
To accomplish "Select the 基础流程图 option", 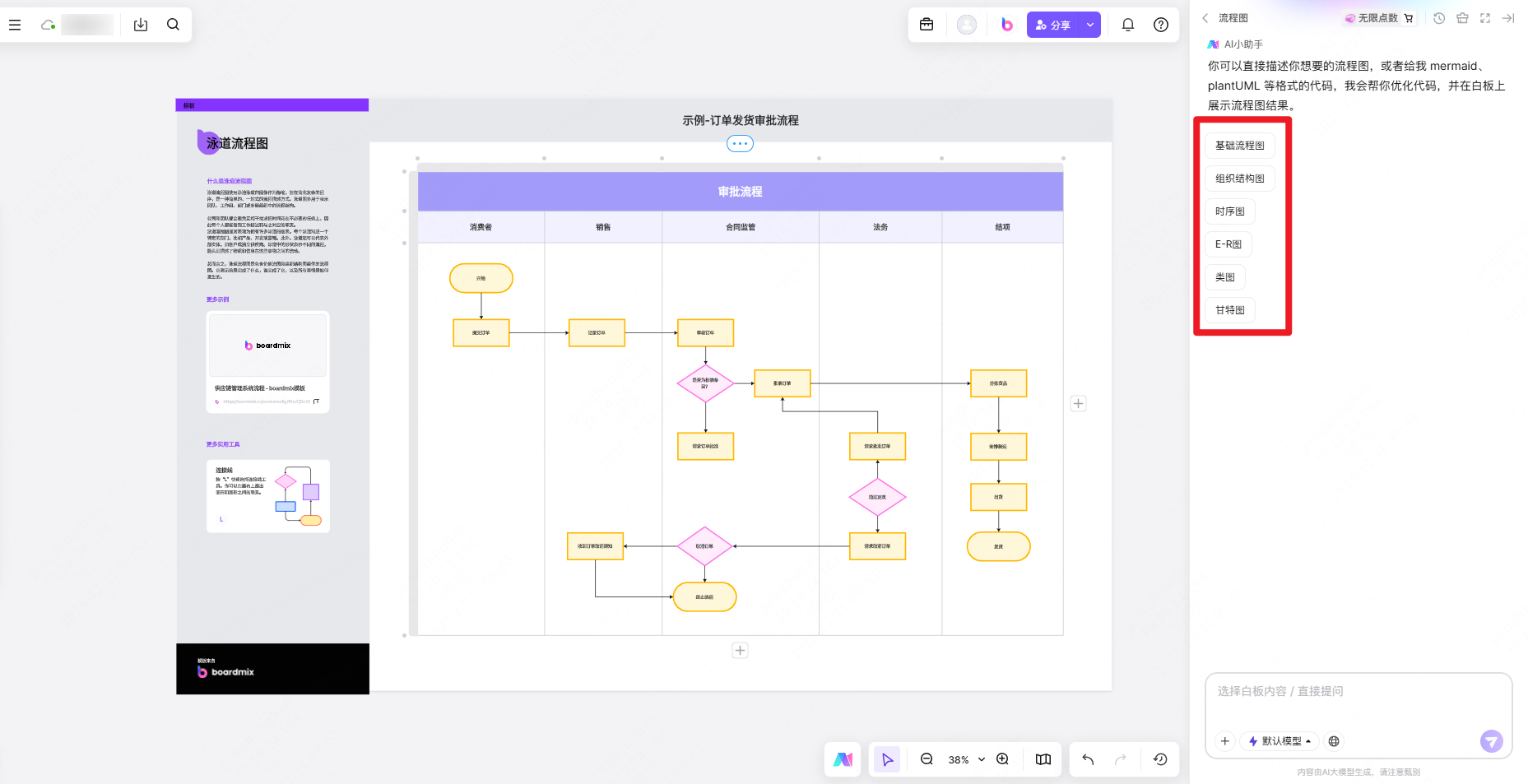I will point(1240,146).
